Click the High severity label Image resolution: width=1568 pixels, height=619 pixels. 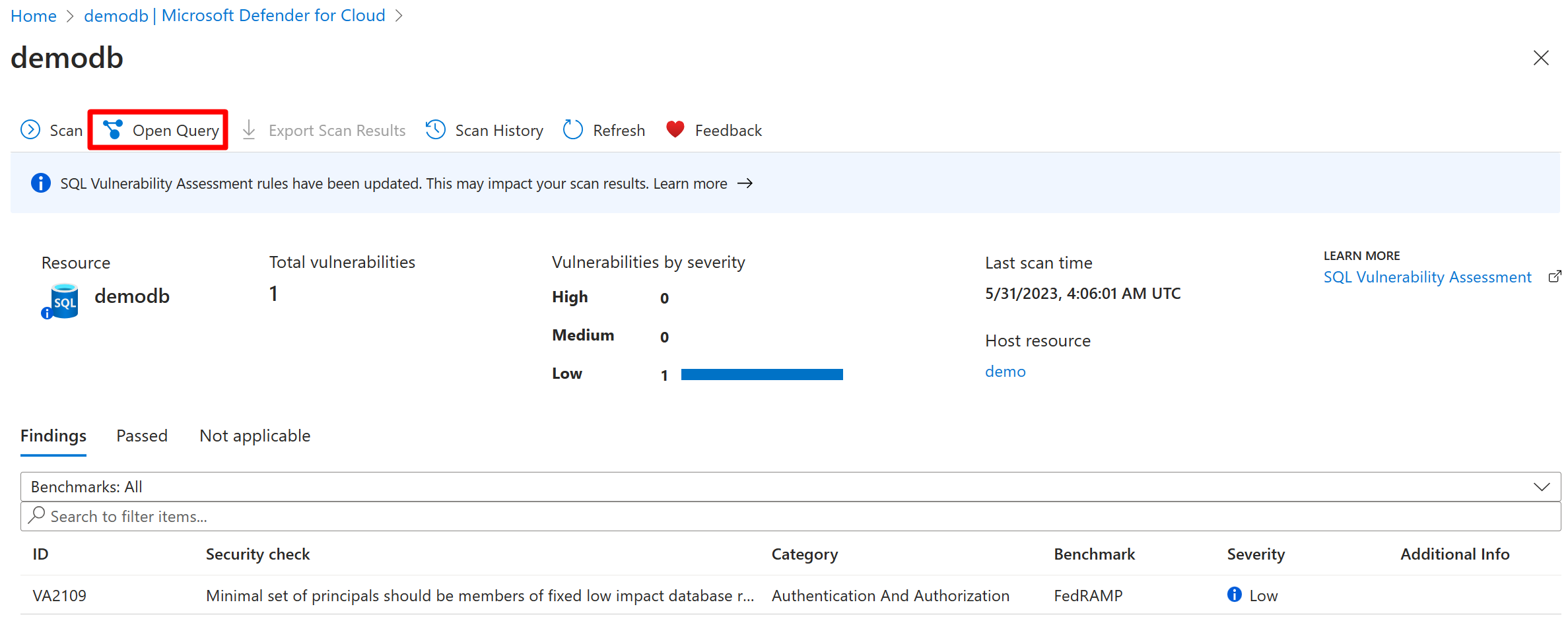(570, 297)
